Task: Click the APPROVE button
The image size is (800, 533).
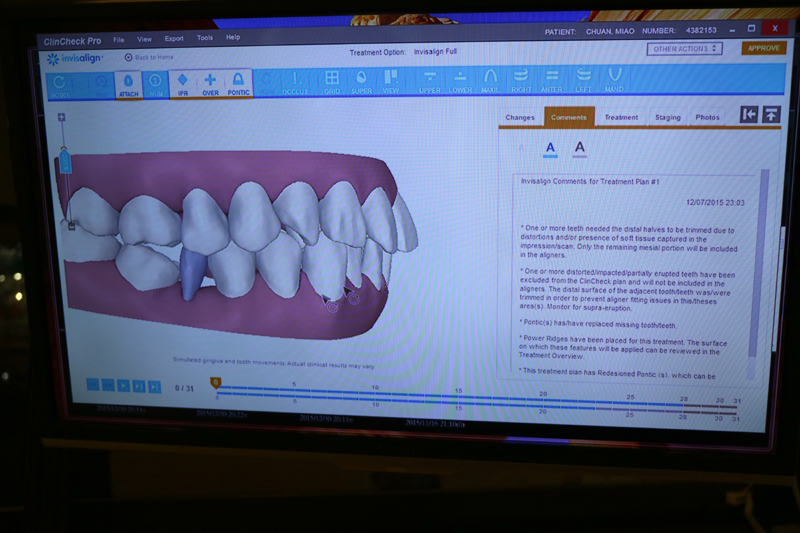Action: (763, 48)
